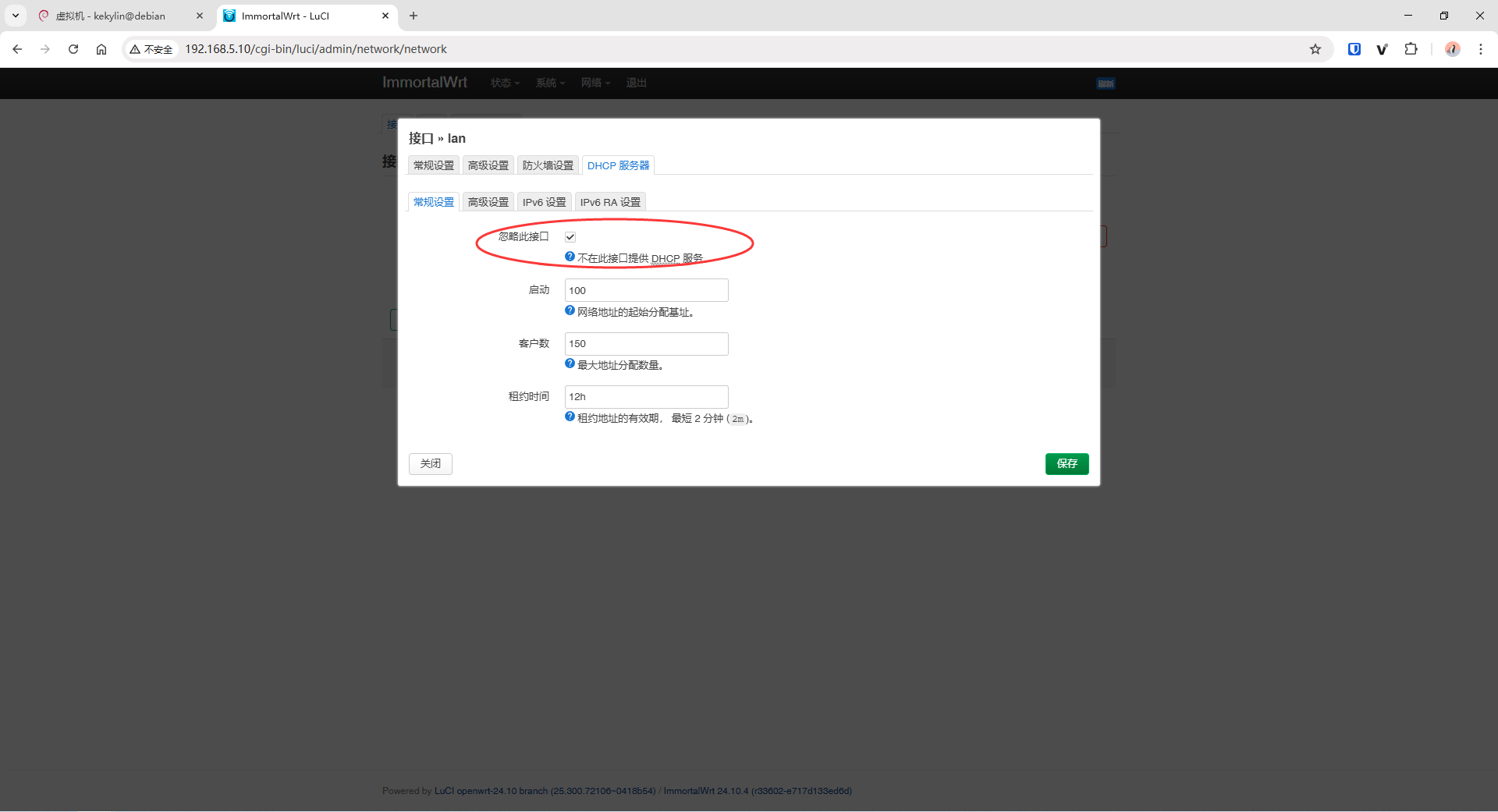This screenshot has width=1498, height=812.
Task: Click 关闭 to close the dialog
Action: [x=430, y=463]
